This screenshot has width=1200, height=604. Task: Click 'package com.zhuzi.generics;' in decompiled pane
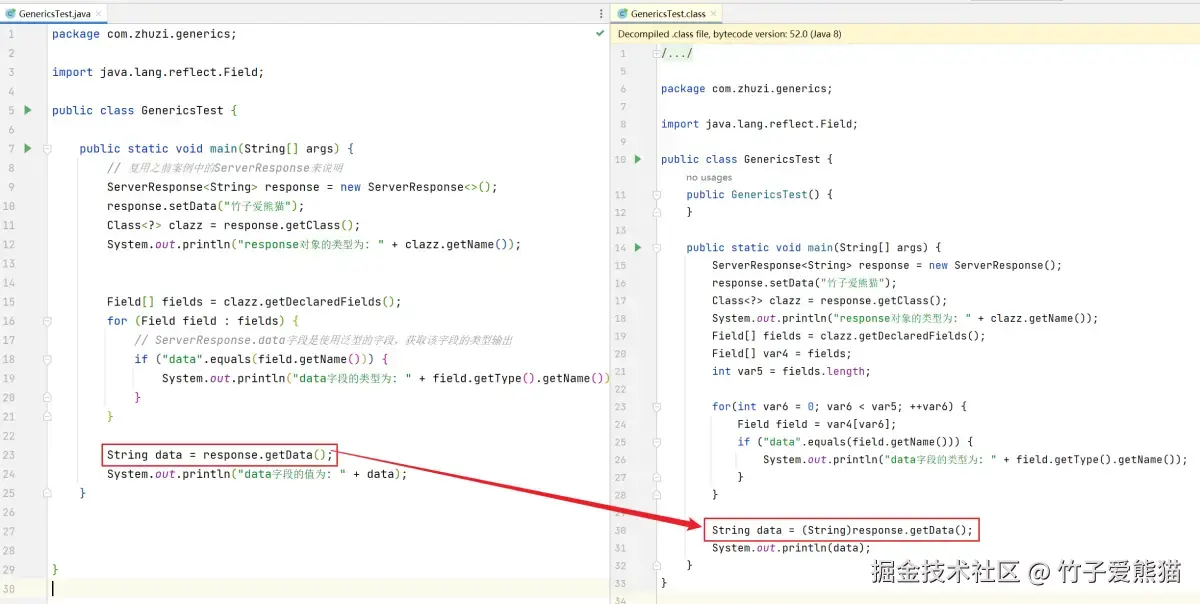point(746,89)
